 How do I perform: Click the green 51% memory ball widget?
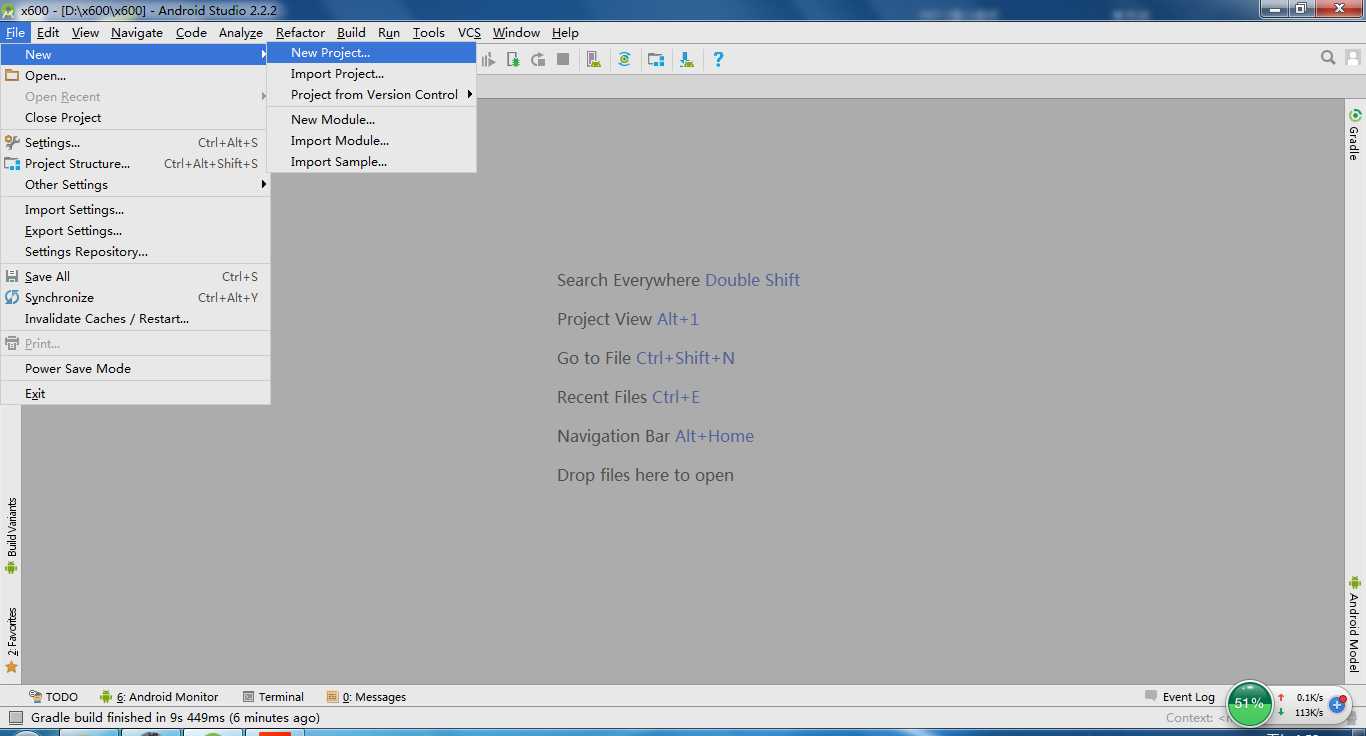click(1249, 703)
